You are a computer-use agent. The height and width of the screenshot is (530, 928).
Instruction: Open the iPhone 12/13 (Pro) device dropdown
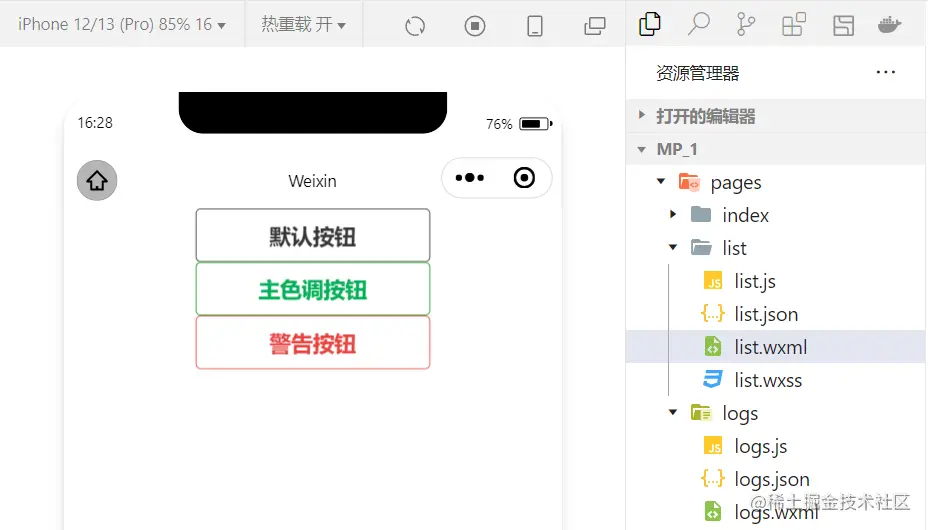[122, 24]
